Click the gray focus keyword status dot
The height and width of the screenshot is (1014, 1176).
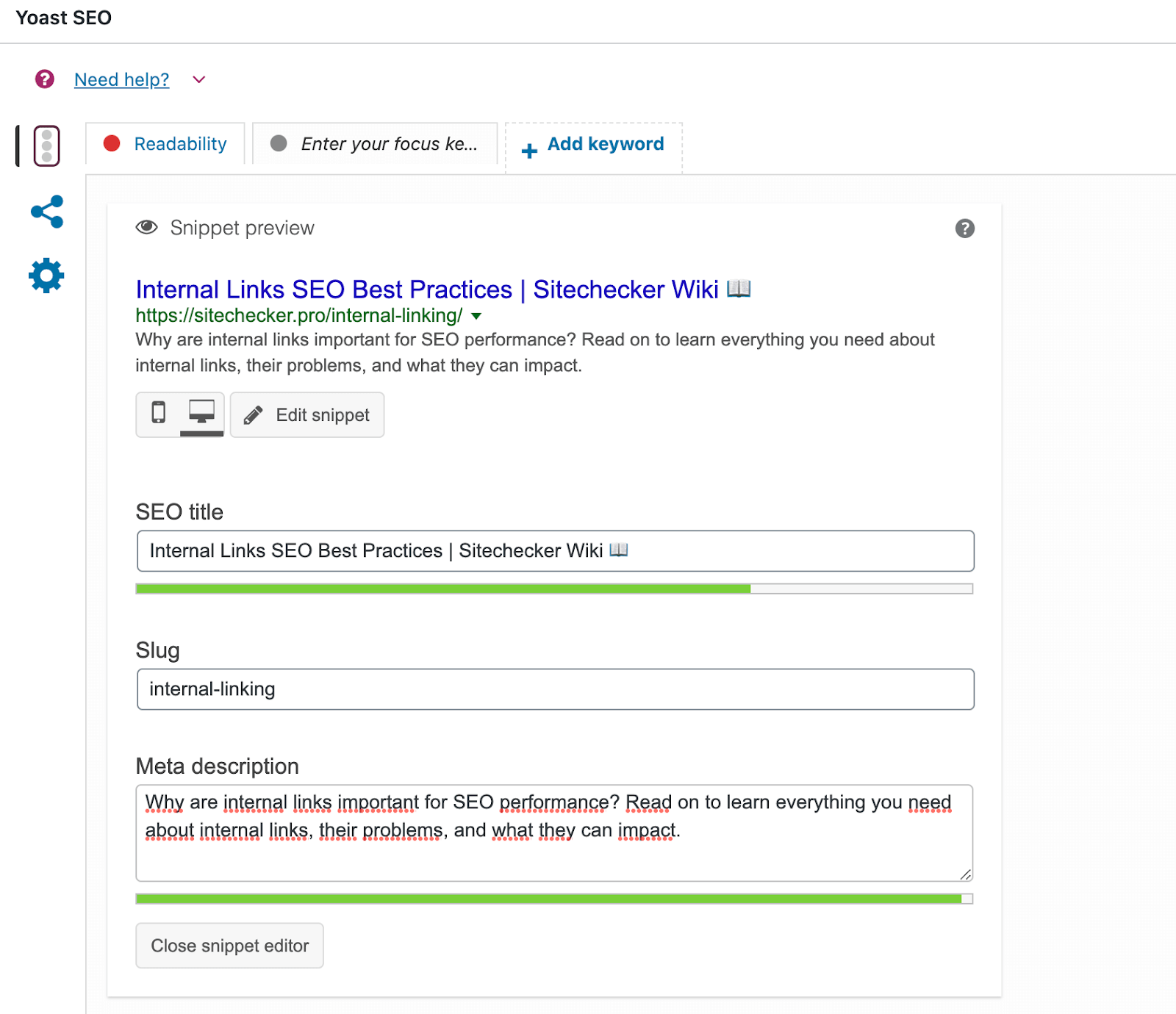[x=279, y=143]
